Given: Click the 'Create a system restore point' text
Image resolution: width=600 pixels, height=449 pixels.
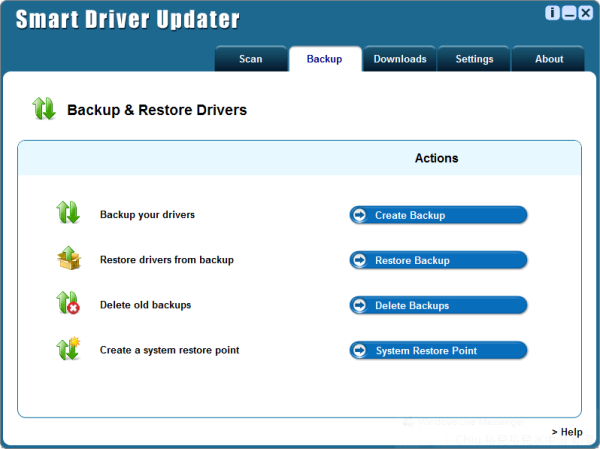Looking at the screenshot, I should 170,350.
